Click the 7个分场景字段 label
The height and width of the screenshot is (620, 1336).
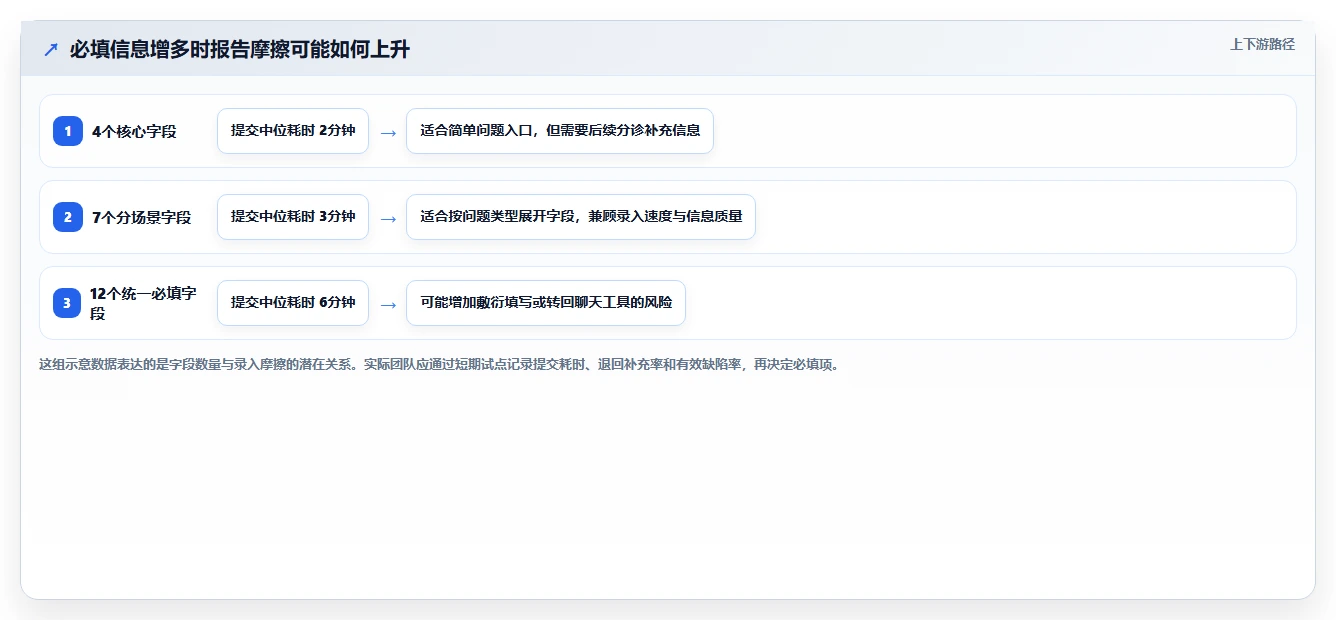141,217
